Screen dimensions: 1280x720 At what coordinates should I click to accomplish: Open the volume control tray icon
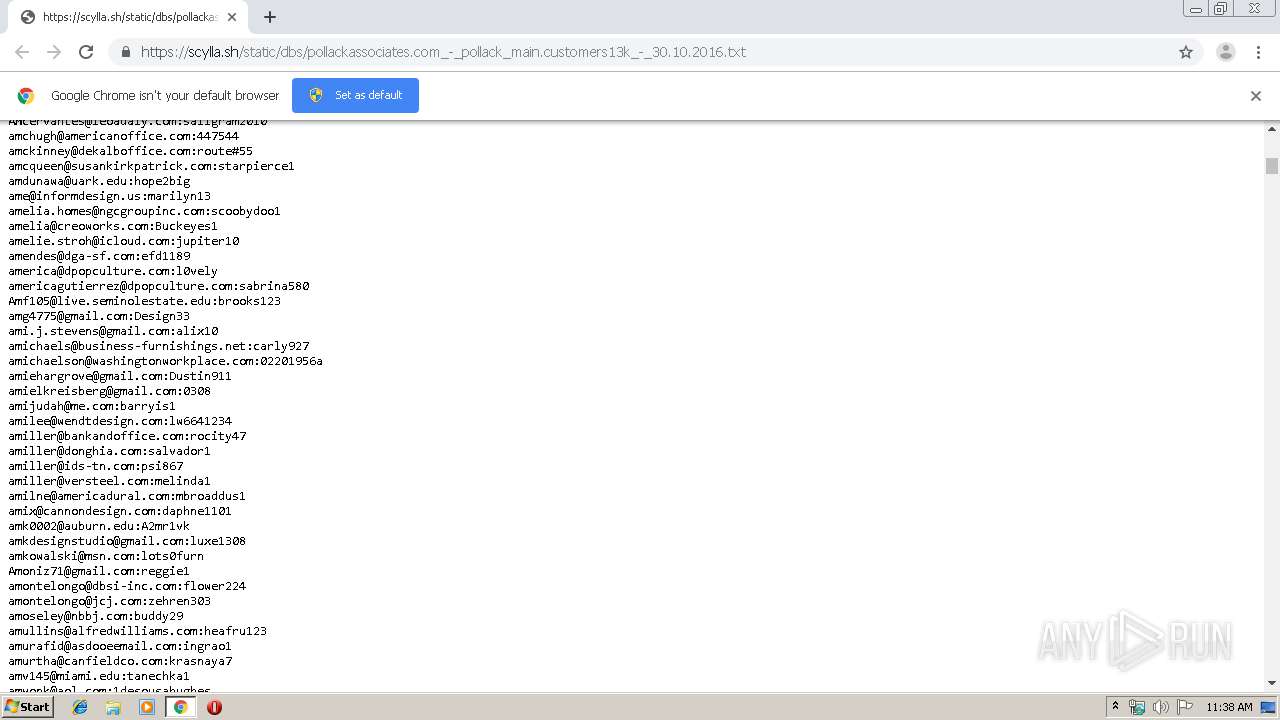coord(1160,707)
